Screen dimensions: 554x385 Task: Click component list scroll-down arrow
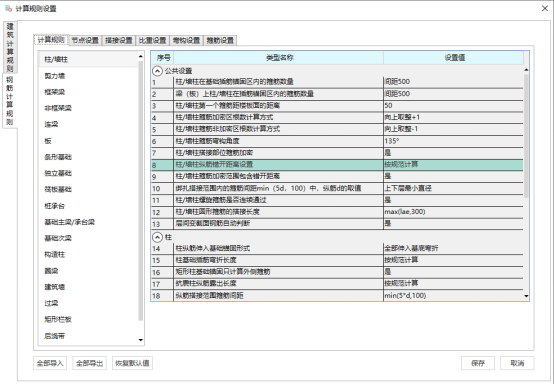141,340
